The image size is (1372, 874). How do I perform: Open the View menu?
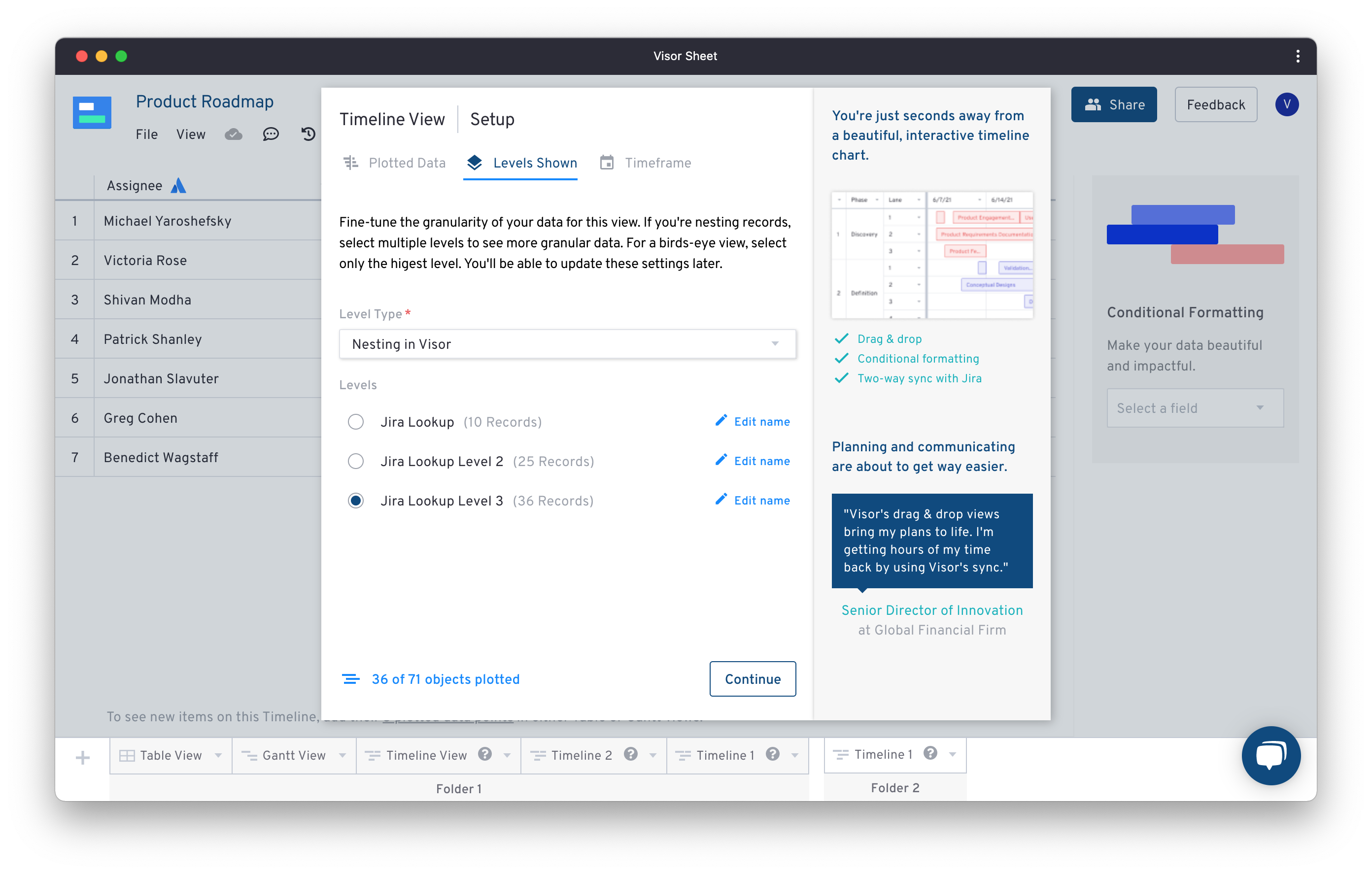191,134
